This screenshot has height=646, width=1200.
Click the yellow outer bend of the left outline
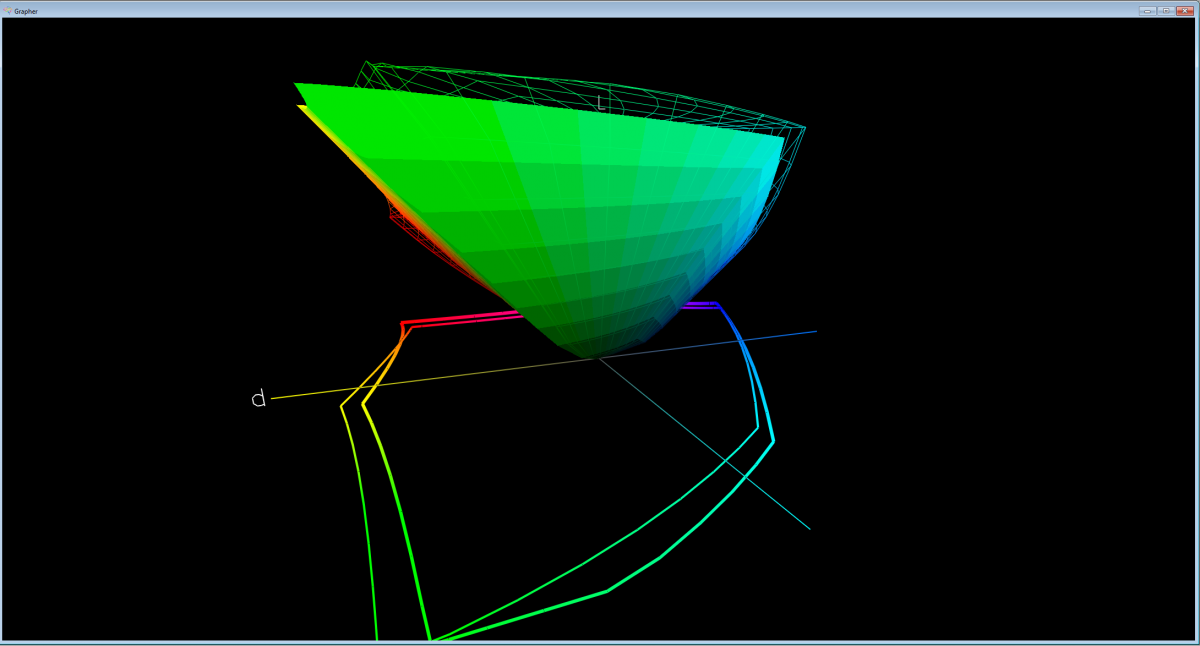(343, 405)
